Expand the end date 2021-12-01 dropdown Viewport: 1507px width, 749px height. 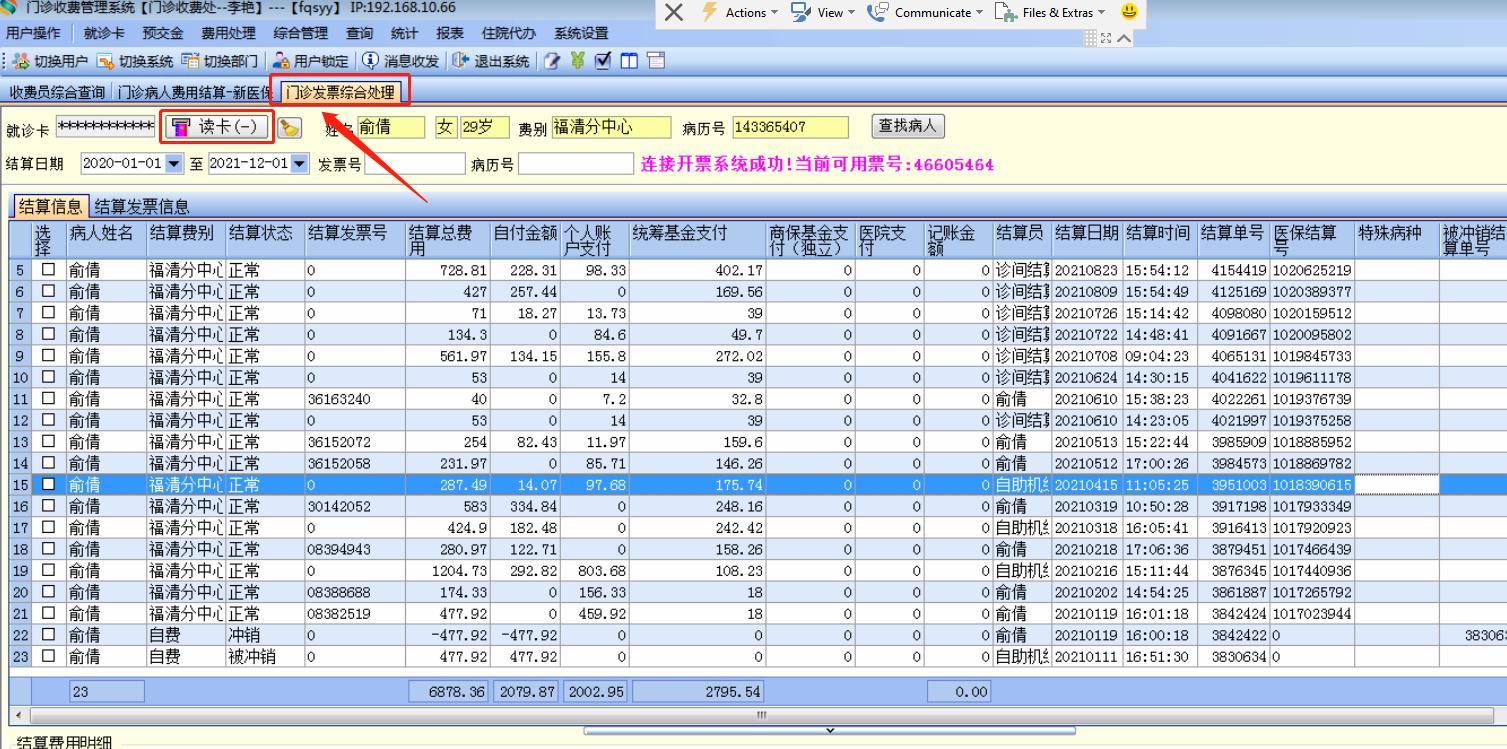pos(300,163)
